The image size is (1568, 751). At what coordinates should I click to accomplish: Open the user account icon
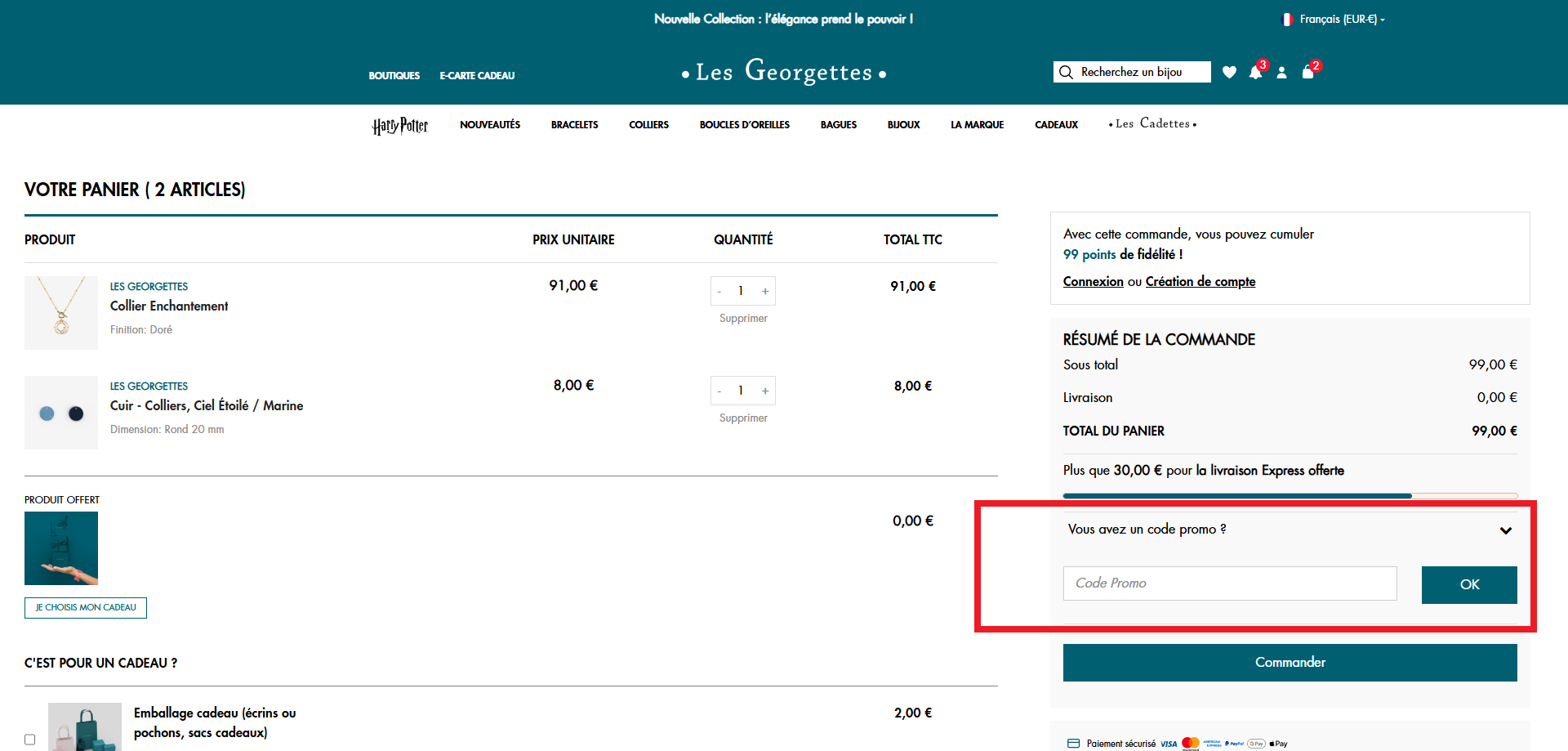coord(1281,72)
